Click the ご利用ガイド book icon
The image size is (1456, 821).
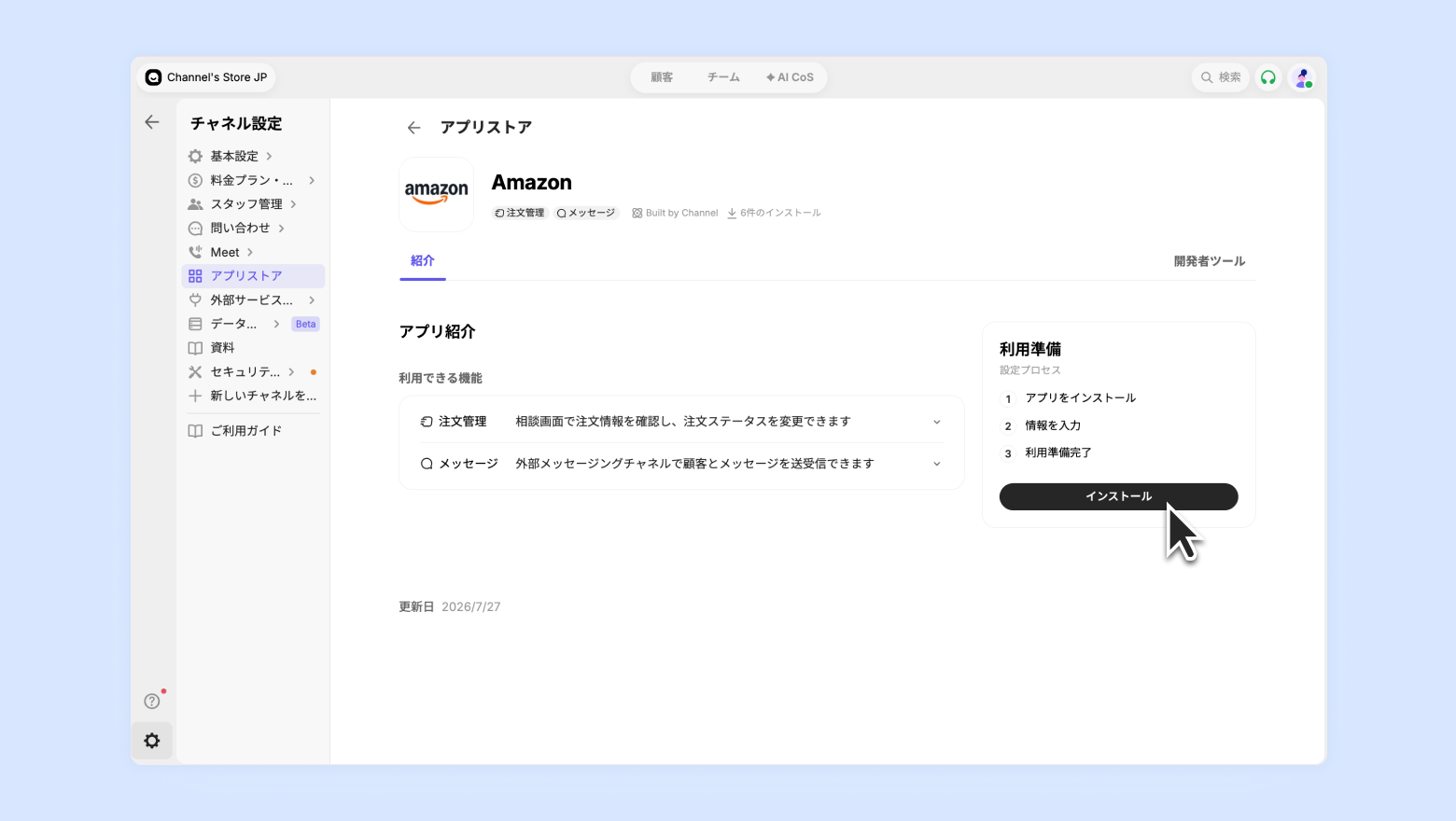[195, 430]
